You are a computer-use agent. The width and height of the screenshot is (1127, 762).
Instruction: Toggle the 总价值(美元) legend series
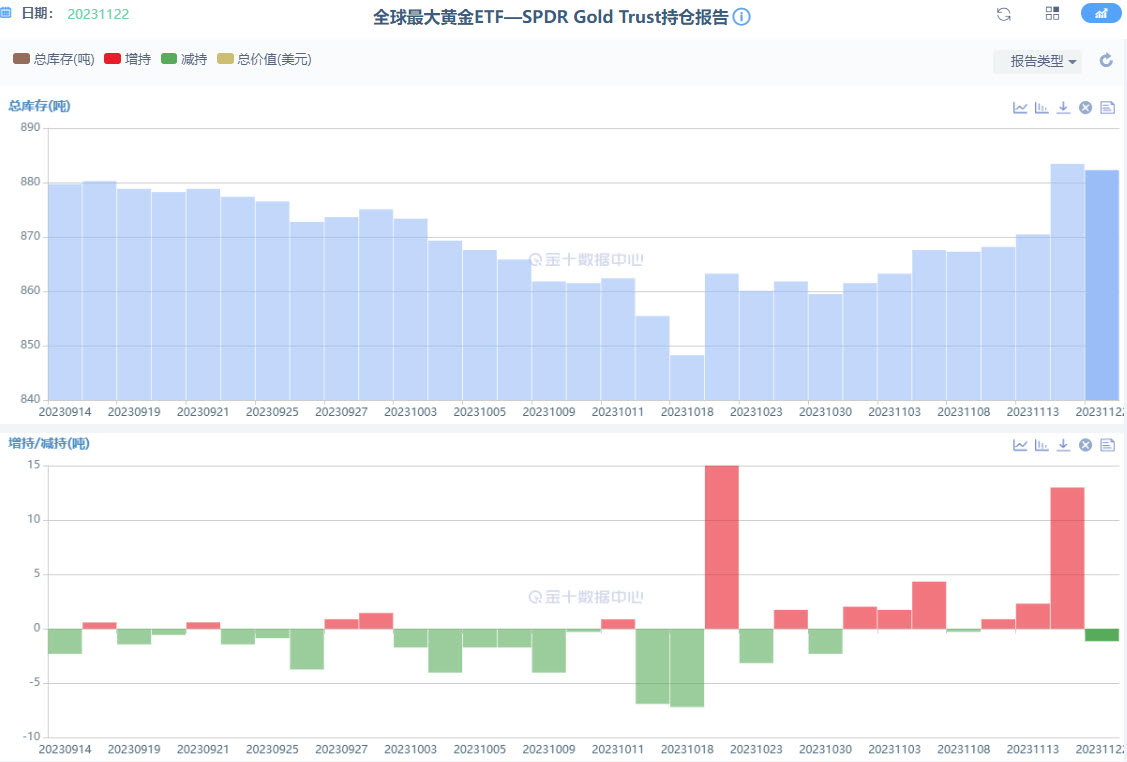pyautogui.click(x=264, y=59)
